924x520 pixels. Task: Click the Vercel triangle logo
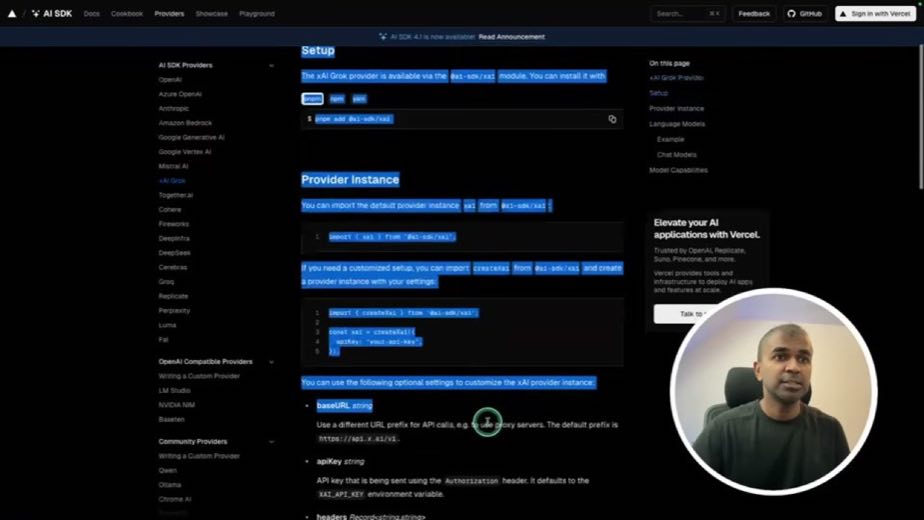click(12, 14)
